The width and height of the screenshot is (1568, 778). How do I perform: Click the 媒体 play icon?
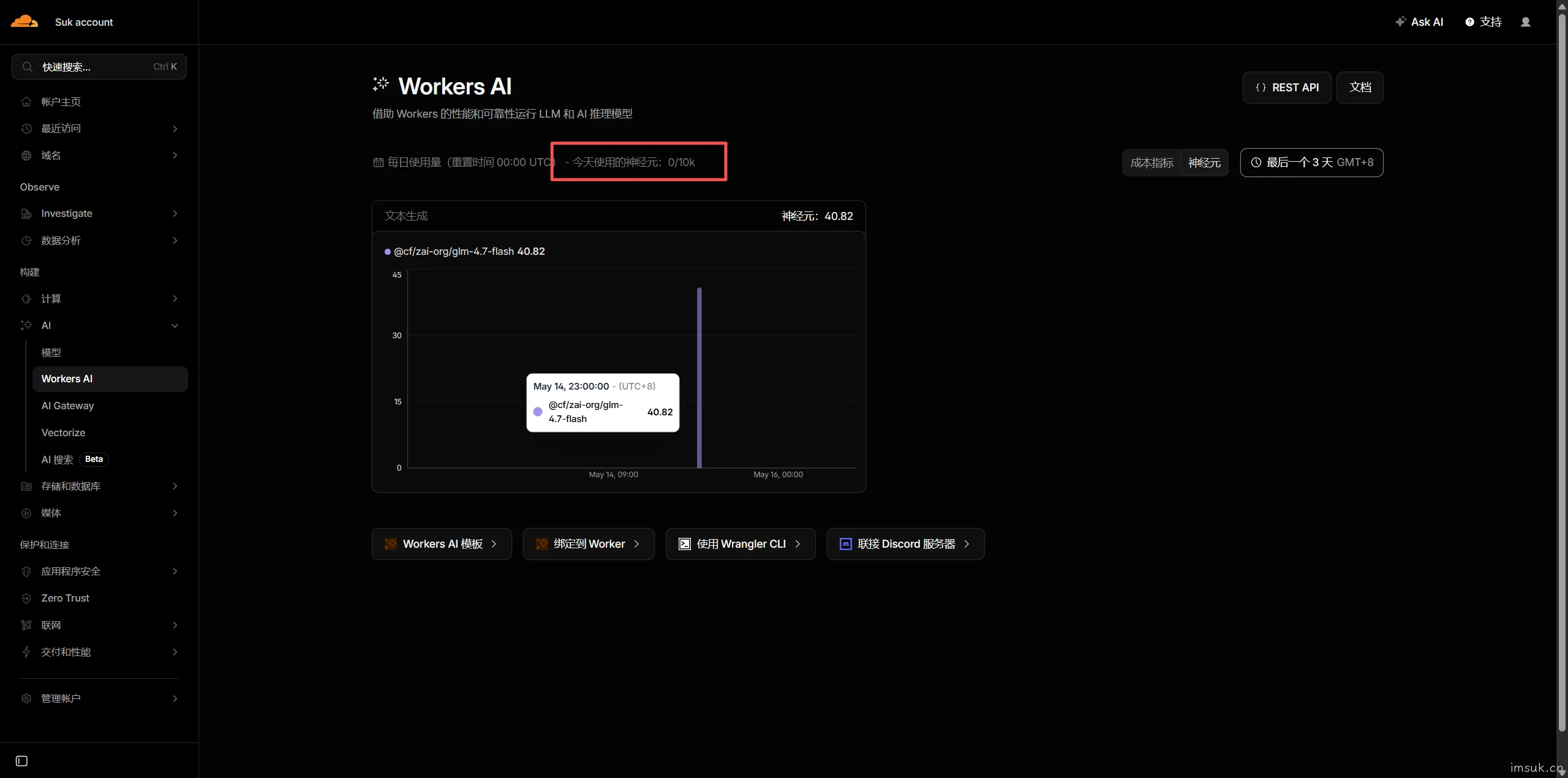(x=26, y=513)
